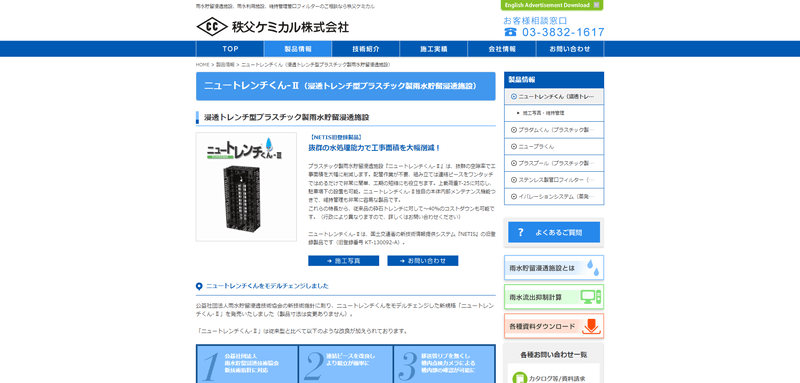Click the Chichibu Chemical diamond CC logo
Viewport: 800px width, 383px height.
click(212, 27)
